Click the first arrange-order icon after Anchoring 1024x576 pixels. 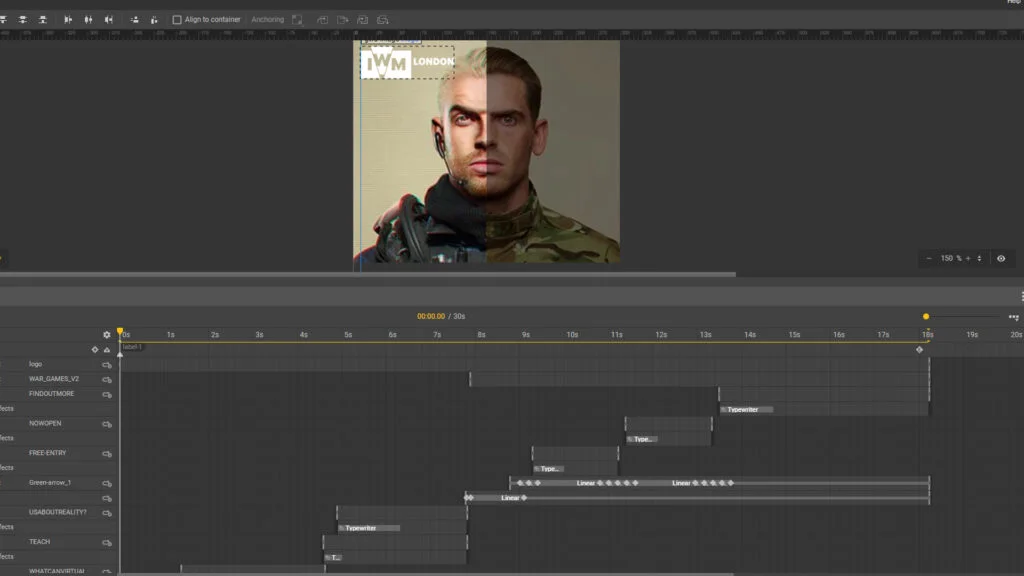(323, 20)
